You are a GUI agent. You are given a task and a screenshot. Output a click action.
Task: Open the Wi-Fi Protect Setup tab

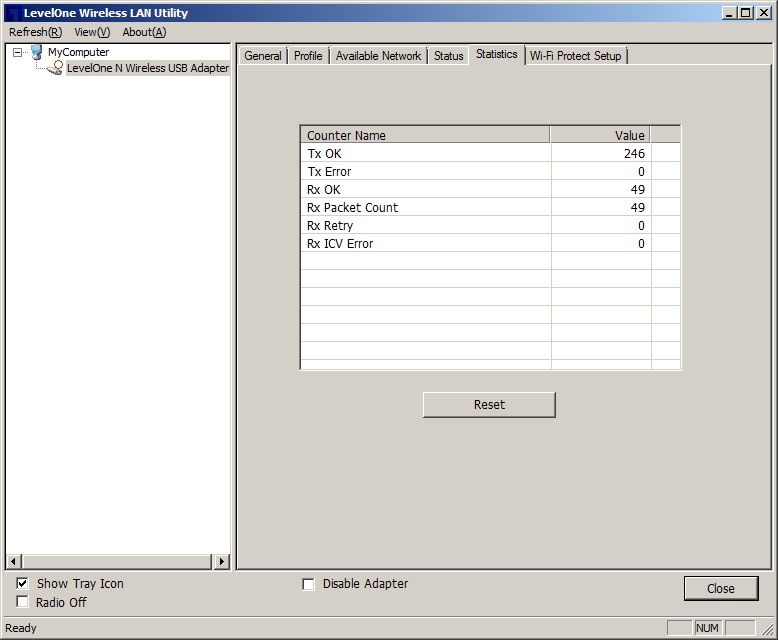(576, 56)
